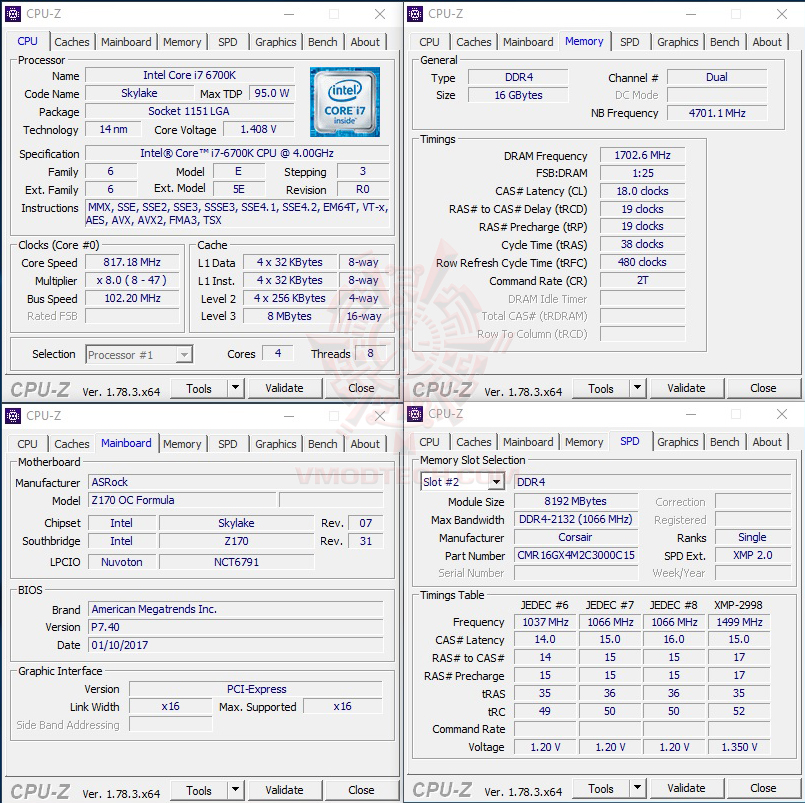Click the Intel Core i7 logo badge
The image size is (805, 803).
coord(344,101)
